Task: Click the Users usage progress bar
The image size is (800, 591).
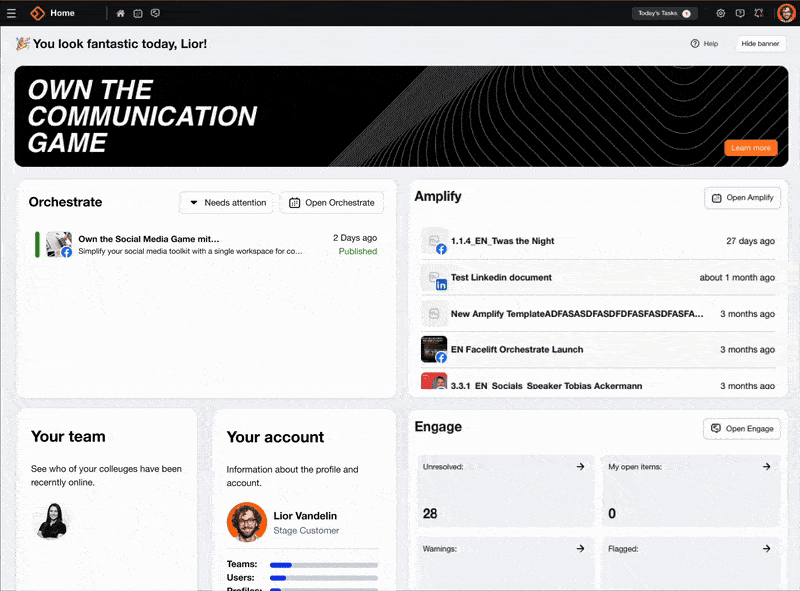Action: pyautogui.click(x=324, y=578)
